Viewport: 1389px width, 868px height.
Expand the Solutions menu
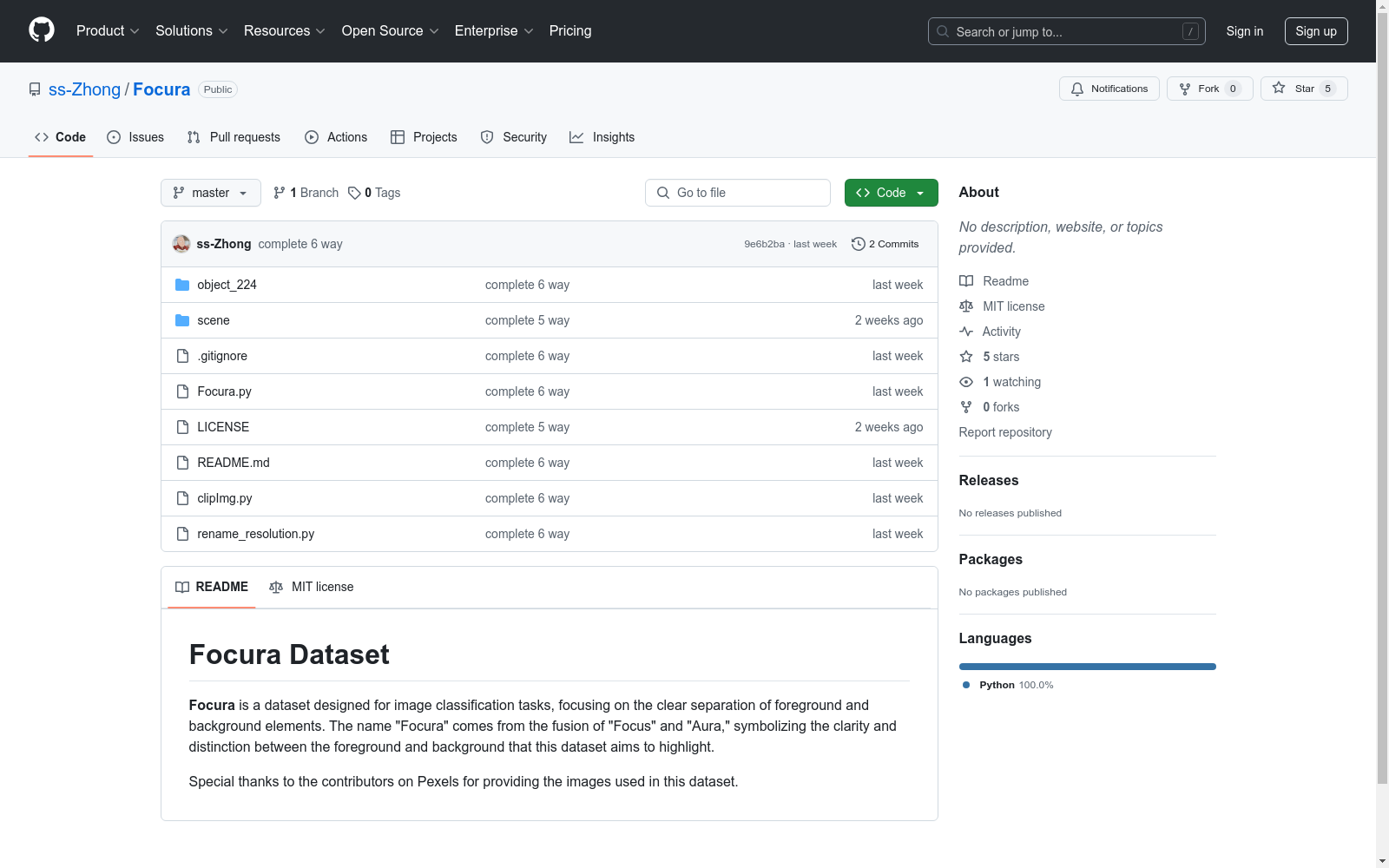click(x=192, y=30)
